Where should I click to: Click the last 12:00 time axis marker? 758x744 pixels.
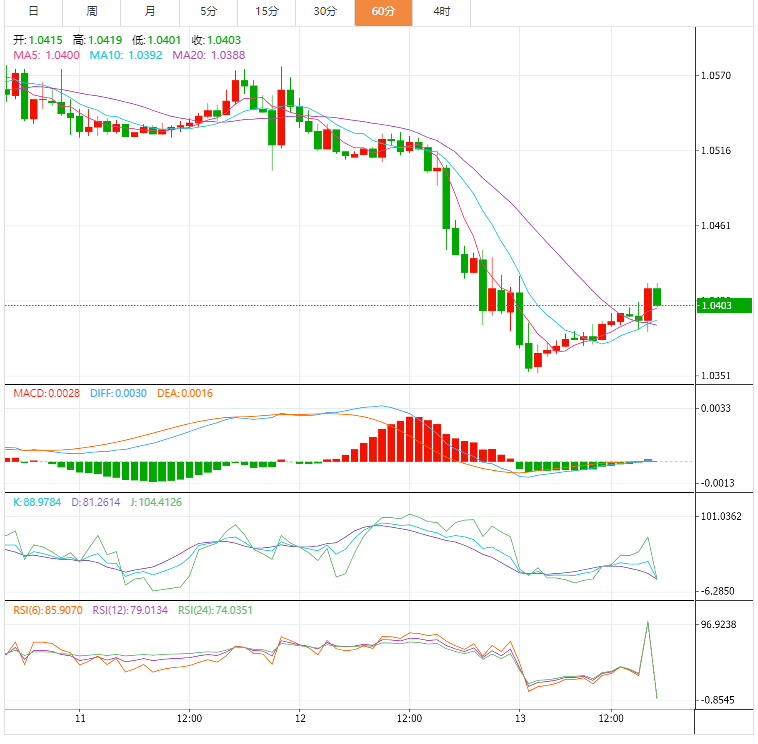coord(611,719)
